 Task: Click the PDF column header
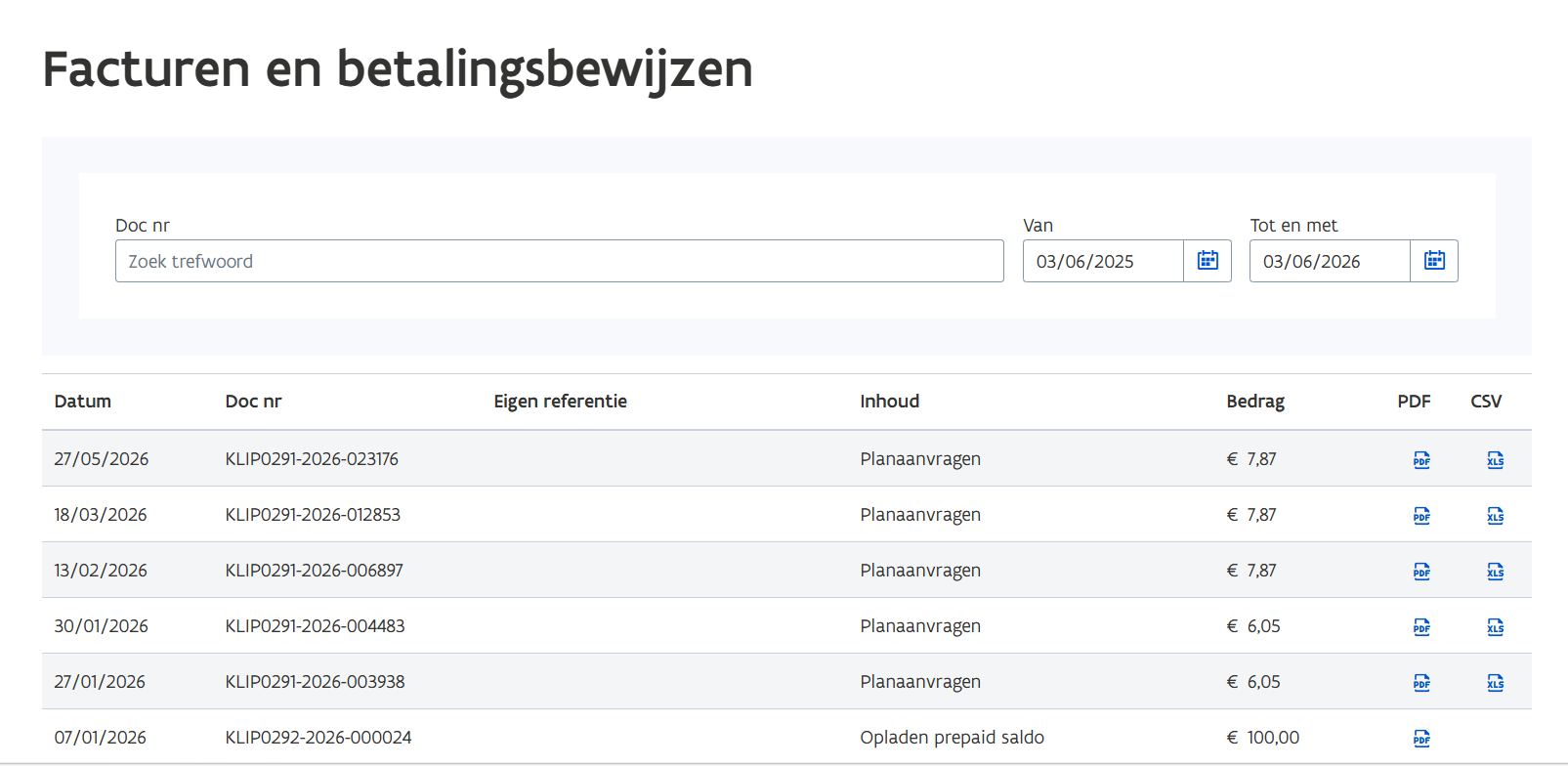1414,402
